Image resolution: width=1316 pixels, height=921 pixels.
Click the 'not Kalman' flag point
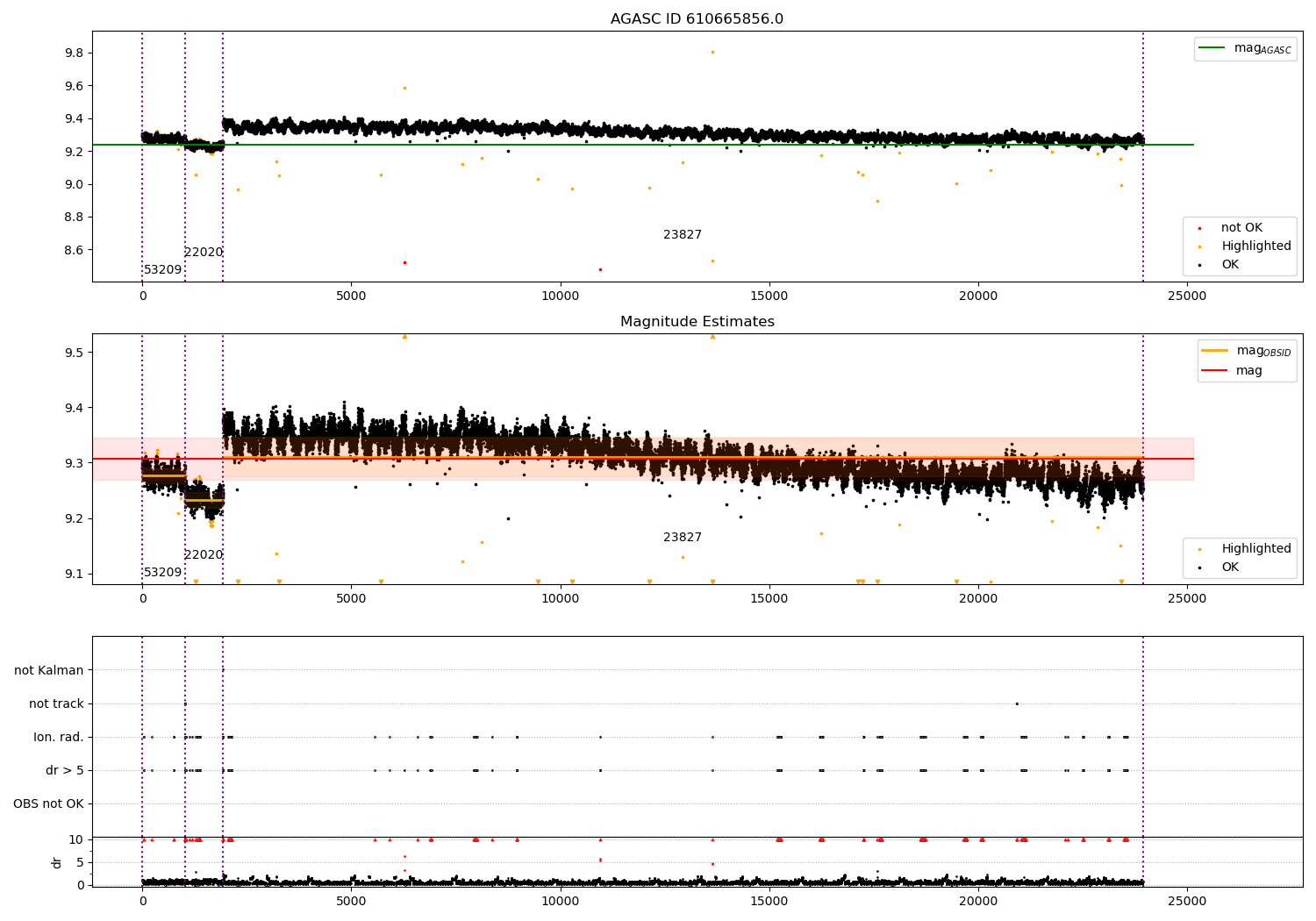pyautogui.click(x=223, y=670)
